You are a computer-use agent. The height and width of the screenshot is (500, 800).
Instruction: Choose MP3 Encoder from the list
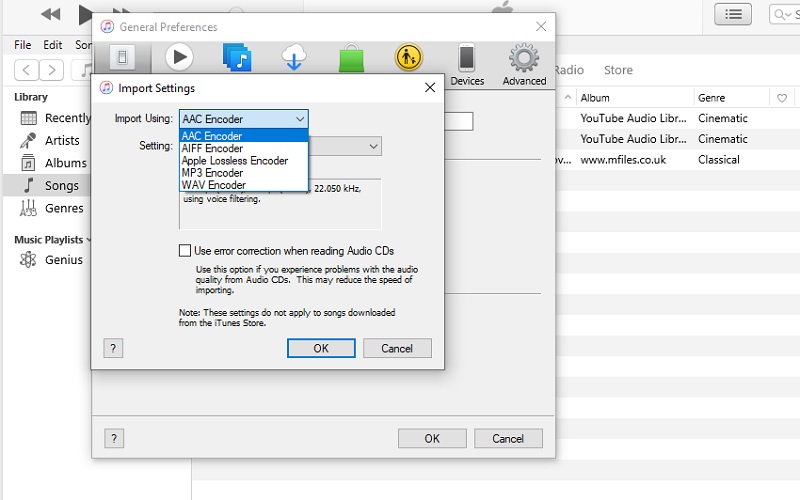tap(212, 173)
